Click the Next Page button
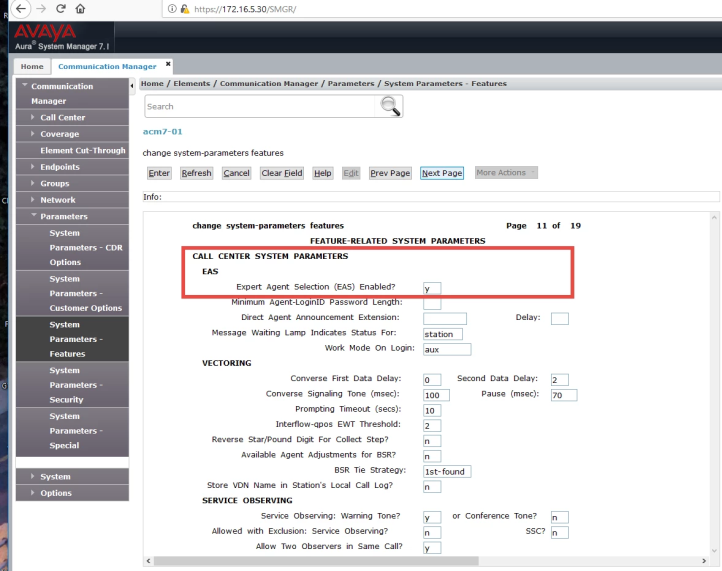 click(x=442, y=173)
